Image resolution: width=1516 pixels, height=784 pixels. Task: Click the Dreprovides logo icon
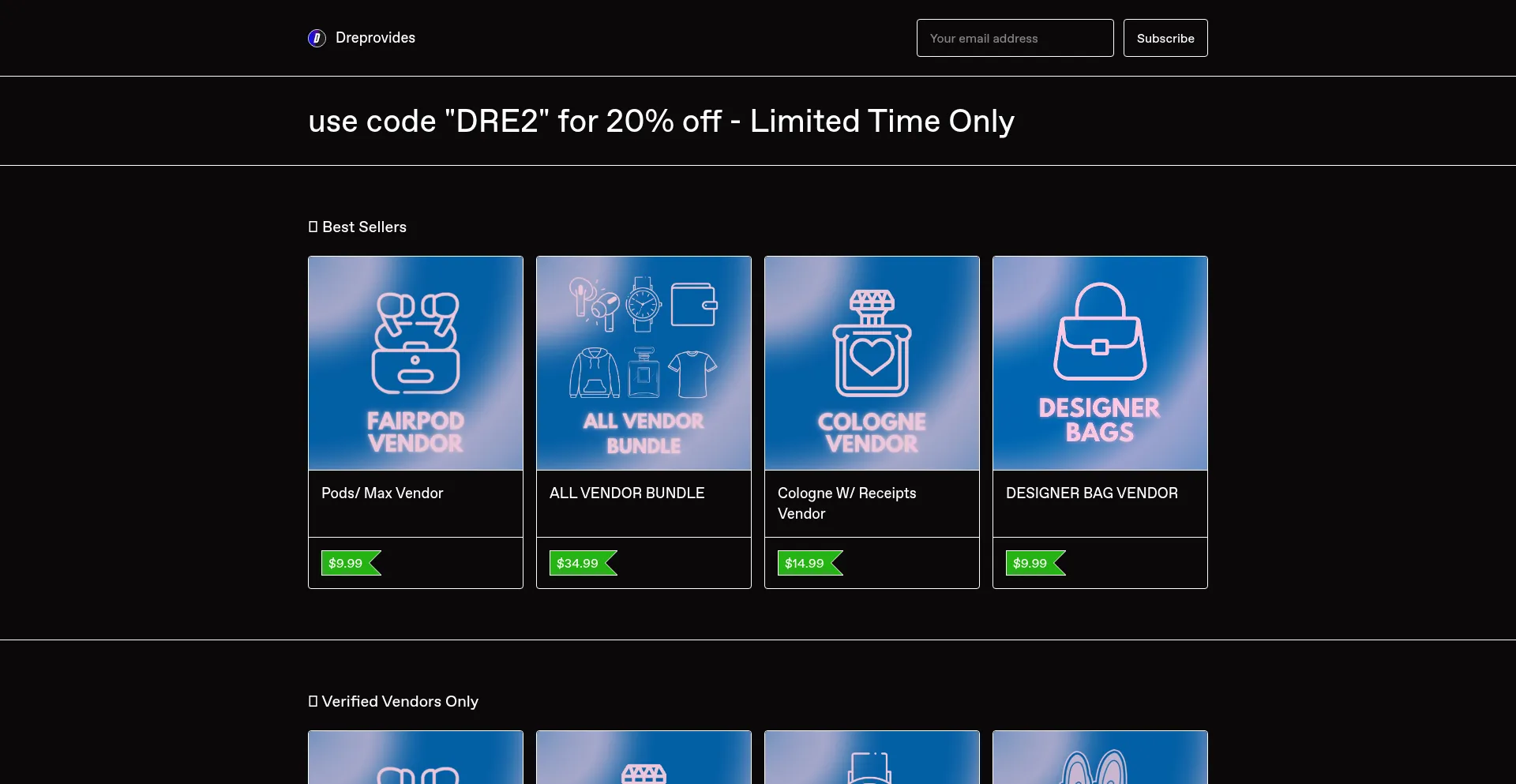pyautogui.click(x=317, y=38)
